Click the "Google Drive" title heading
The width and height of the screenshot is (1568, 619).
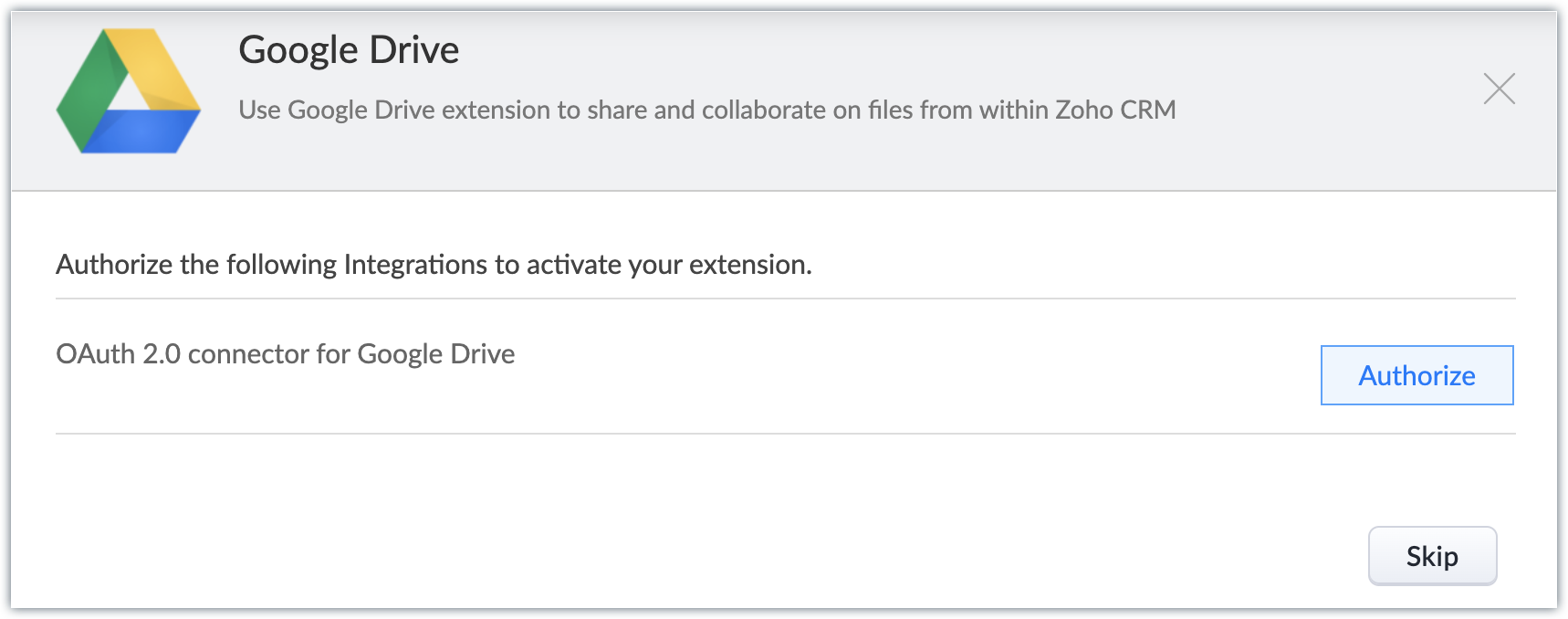[x=349, y=50]
